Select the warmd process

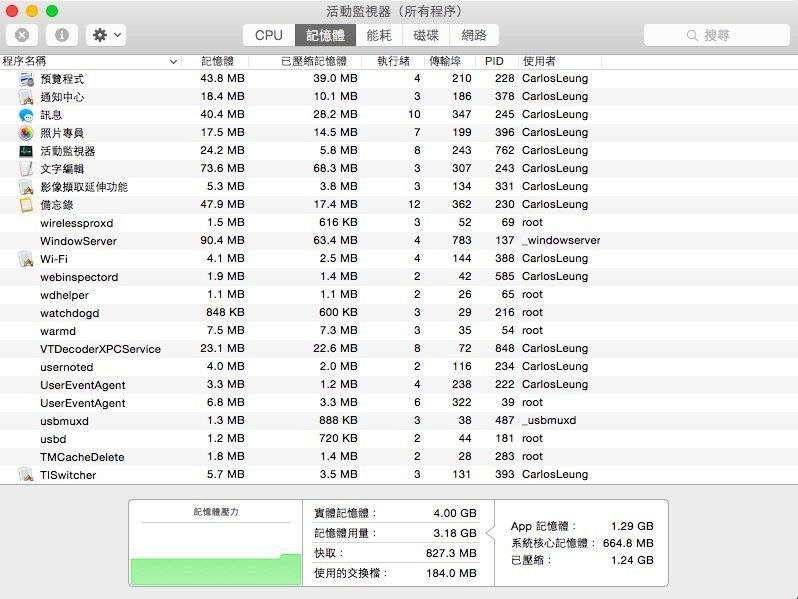(399, 331)
